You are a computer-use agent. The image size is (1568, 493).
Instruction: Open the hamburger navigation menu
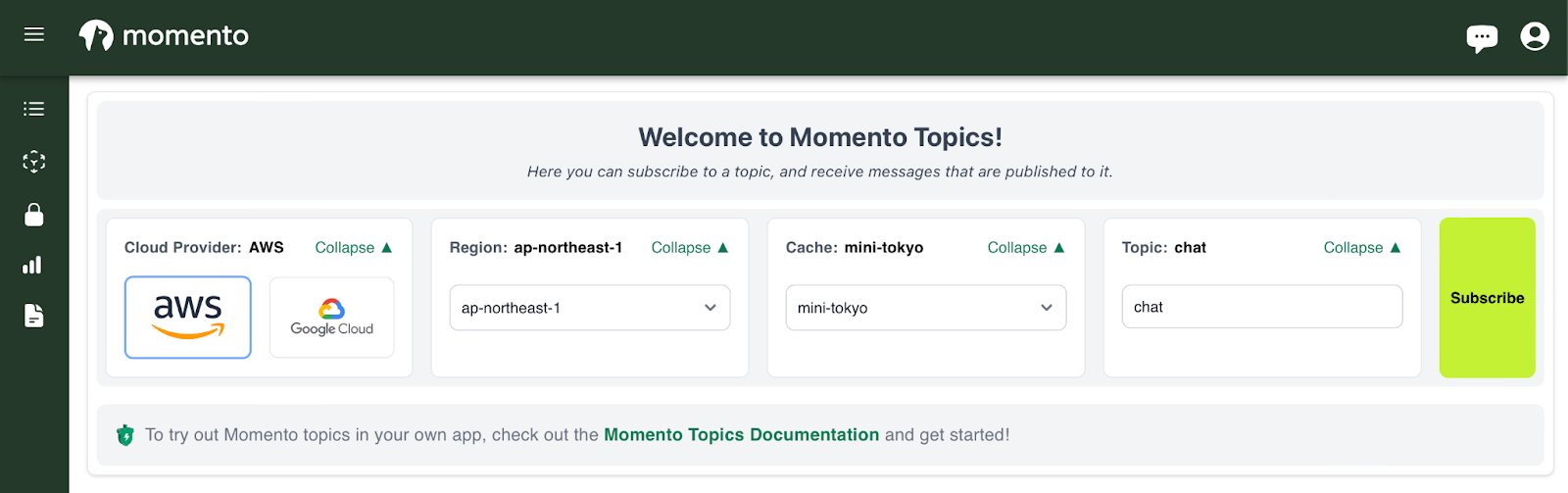point(34,35)
